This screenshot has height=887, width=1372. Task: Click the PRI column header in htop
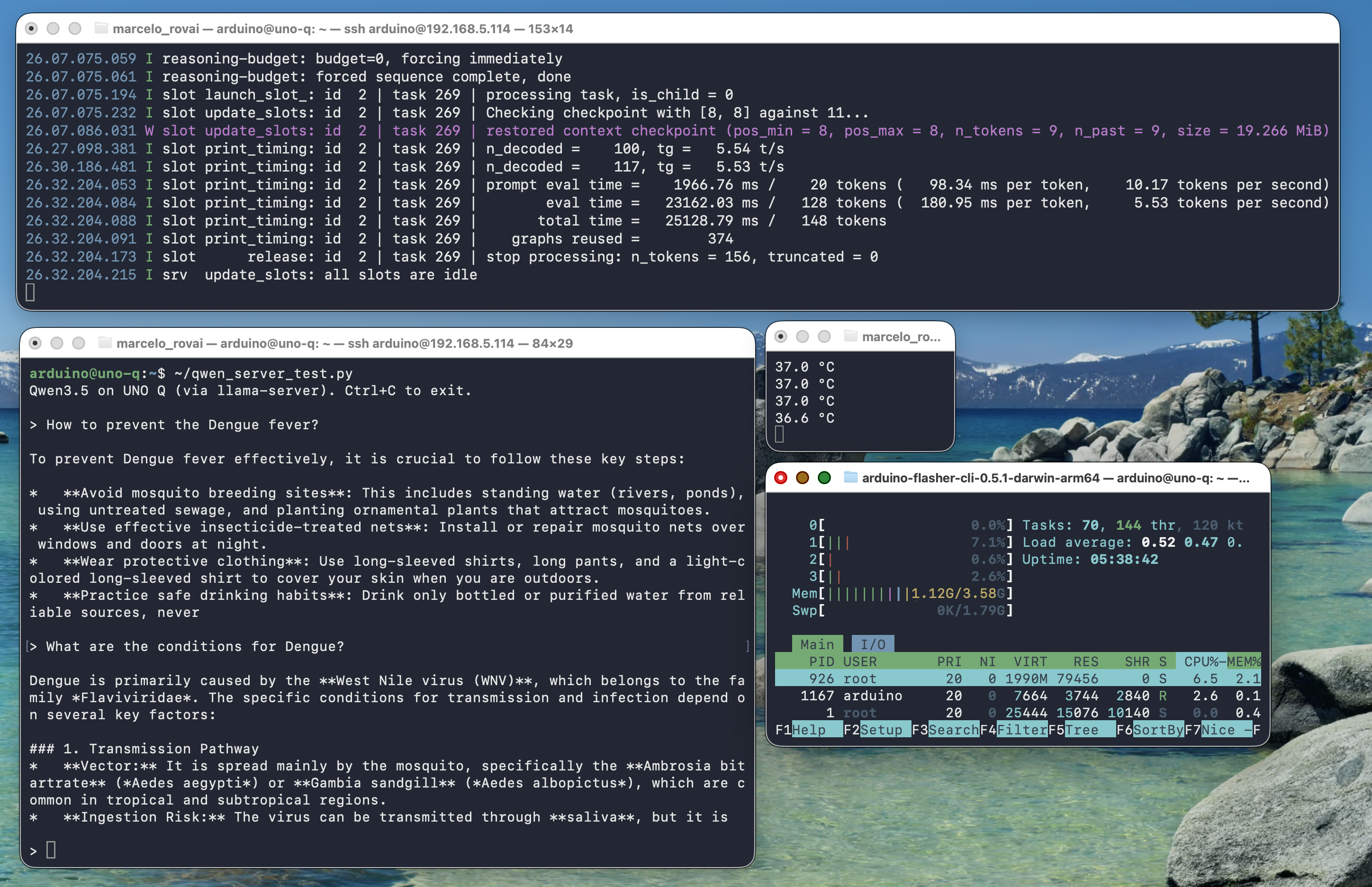click(949, 661)
